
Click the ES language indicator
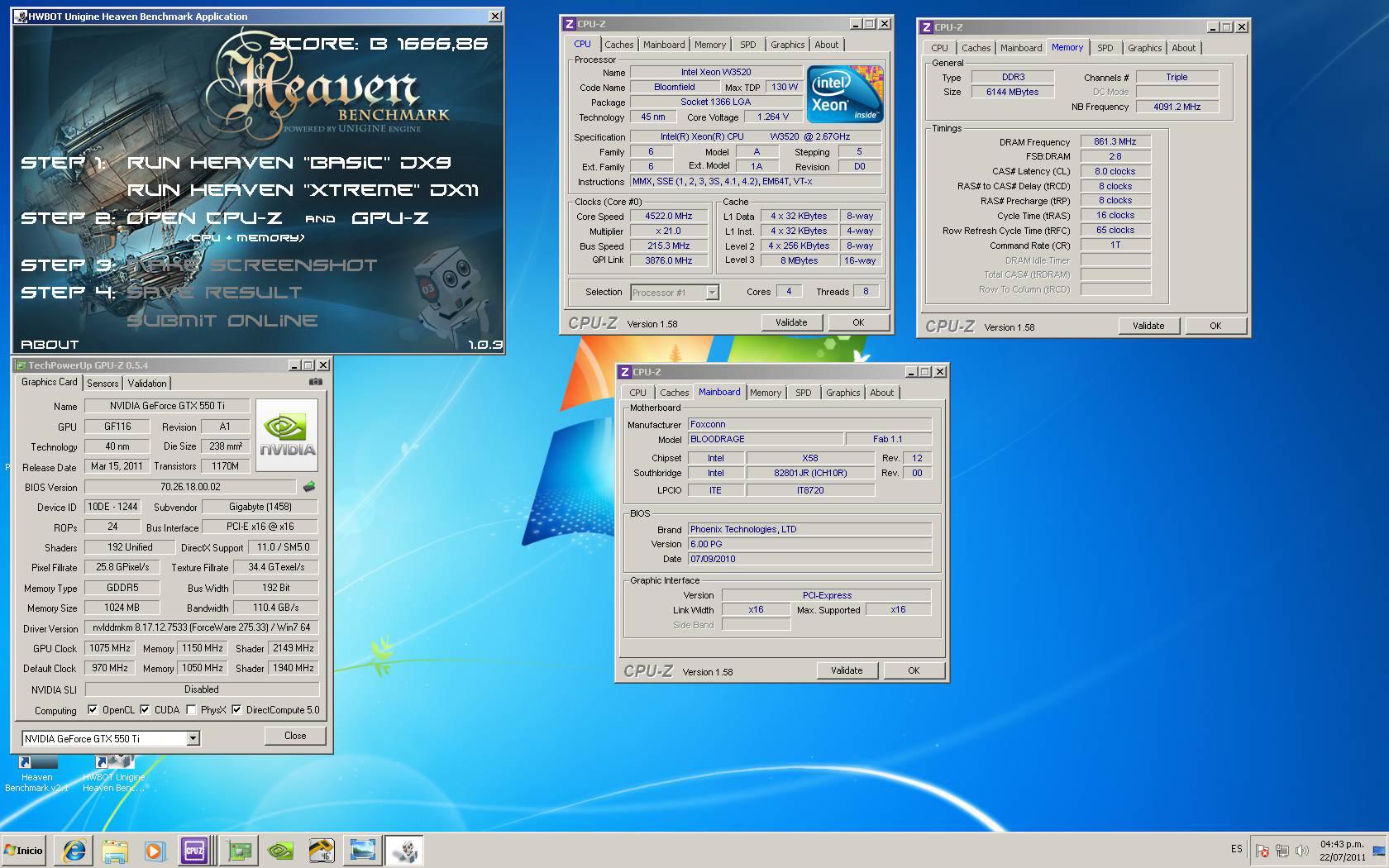1236,849
